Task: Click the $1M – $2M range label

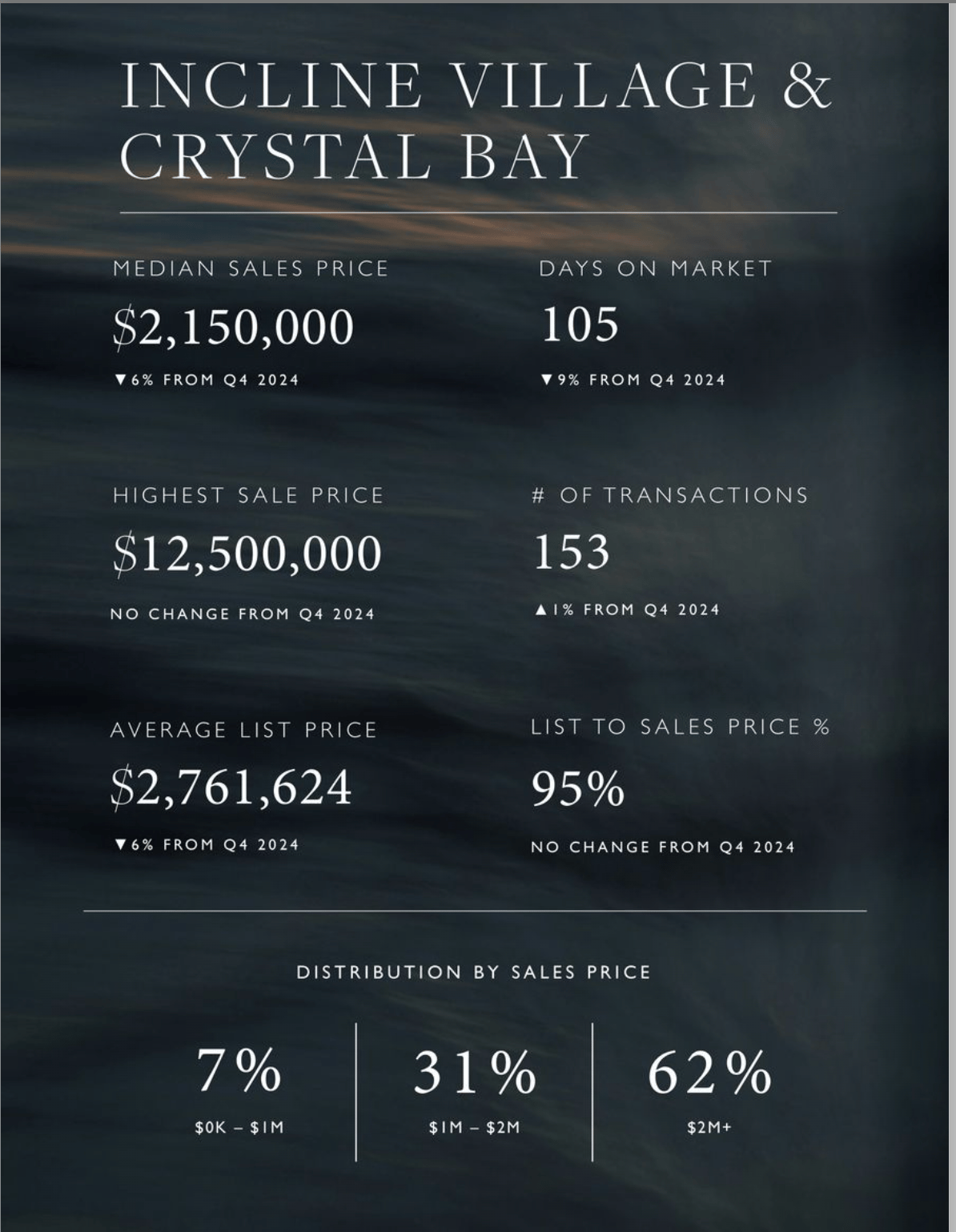Action: pos(474,1128)
